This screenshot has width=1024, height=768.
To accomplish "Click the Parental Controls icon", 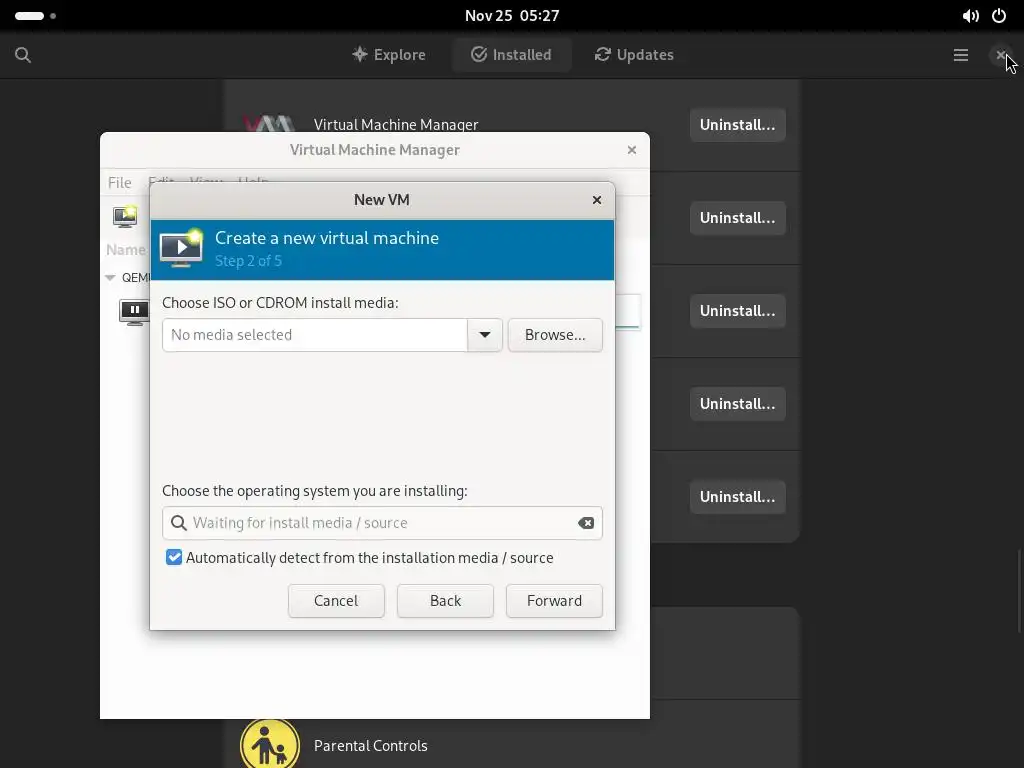I will pyautogui.click(x=269, y=744).
